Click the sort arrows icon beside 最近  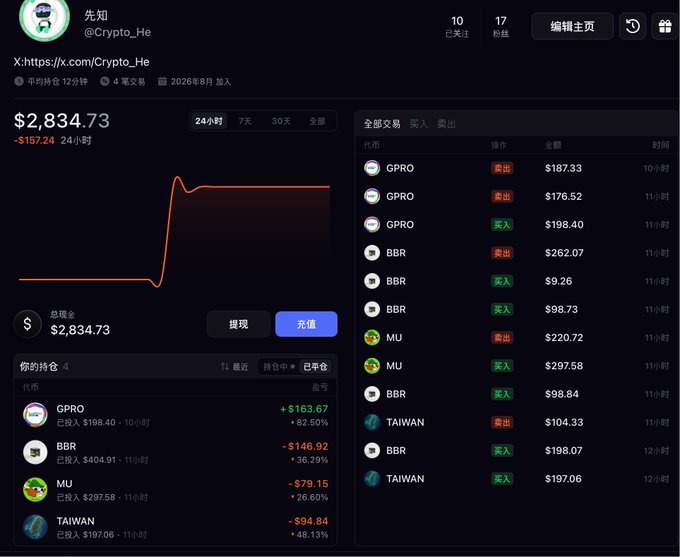[x=225, y=367]
